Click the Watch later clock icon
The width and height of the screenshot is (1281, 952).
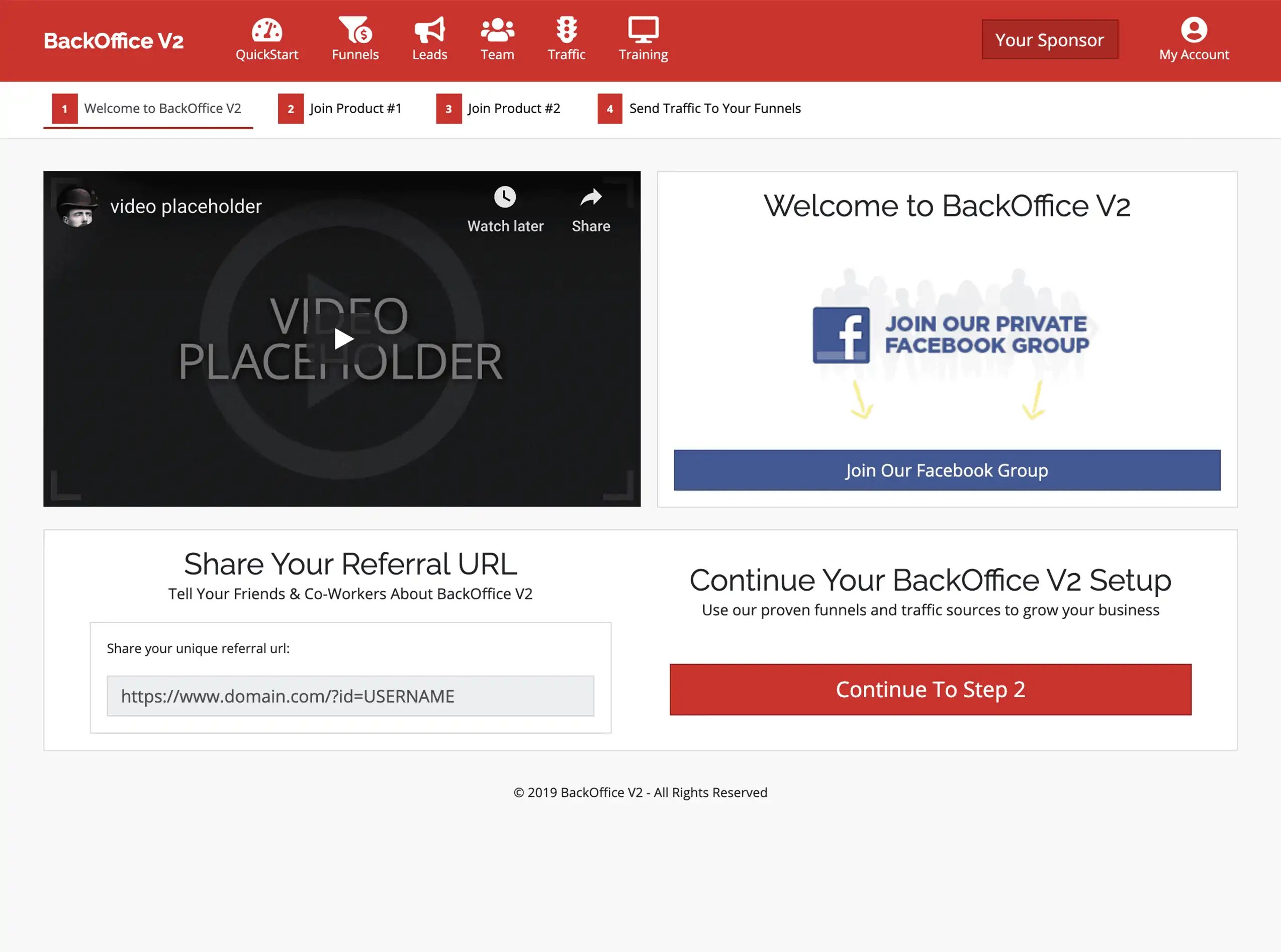(505, 197)
